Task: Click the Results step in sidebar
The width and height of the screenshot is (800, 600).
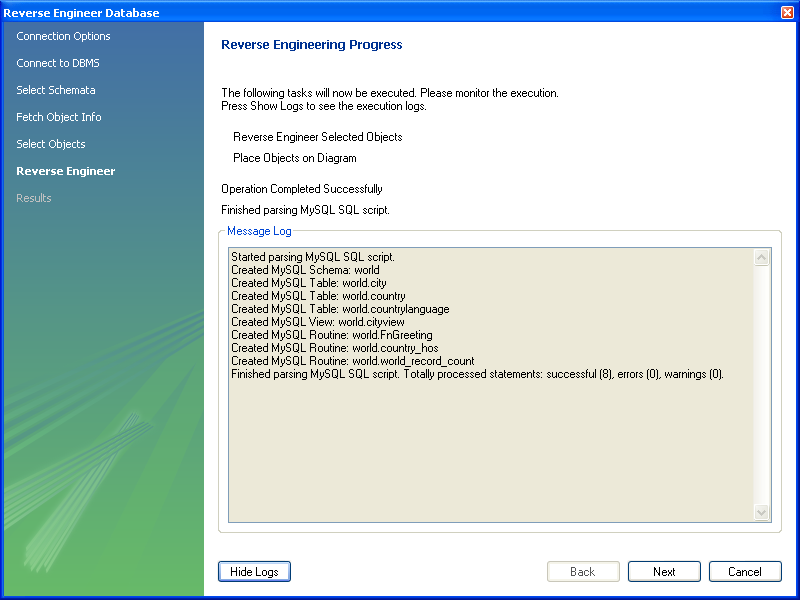Action: 34,198
